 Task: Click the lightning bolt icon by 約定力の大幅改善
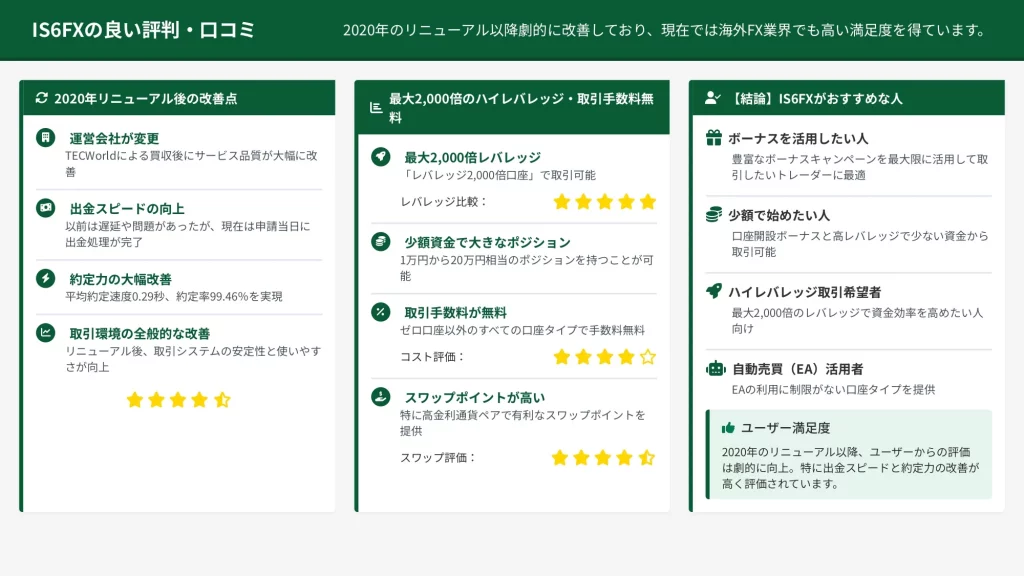[45, 278]
